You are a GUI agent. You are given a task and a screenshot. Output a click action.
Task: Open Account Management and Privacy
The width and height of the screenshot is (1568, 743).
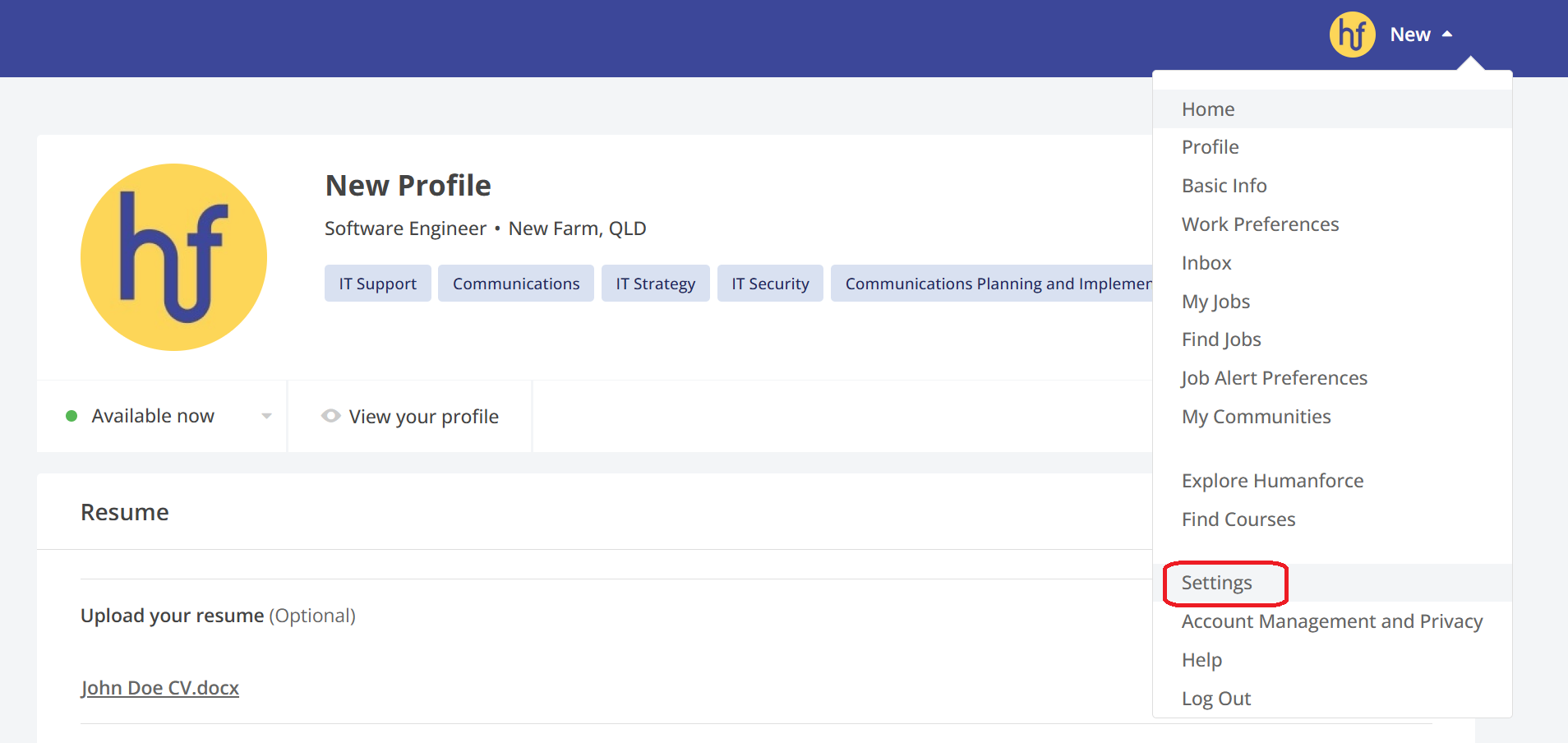(x=1331, y=621)
